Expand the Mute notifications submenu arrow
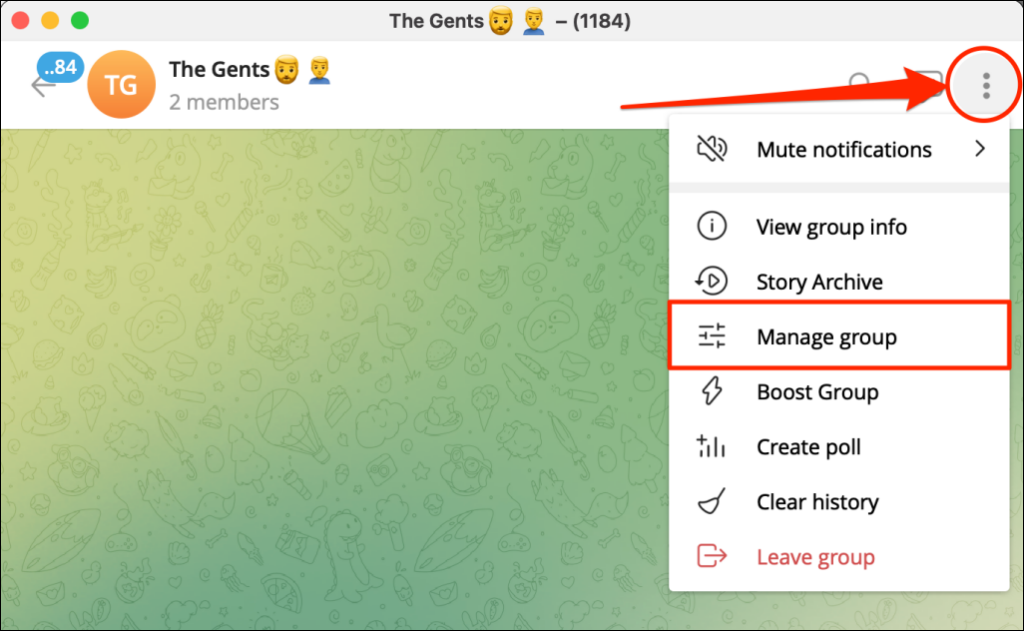This screenshot has height=631, width=1024. coord(979,150)
